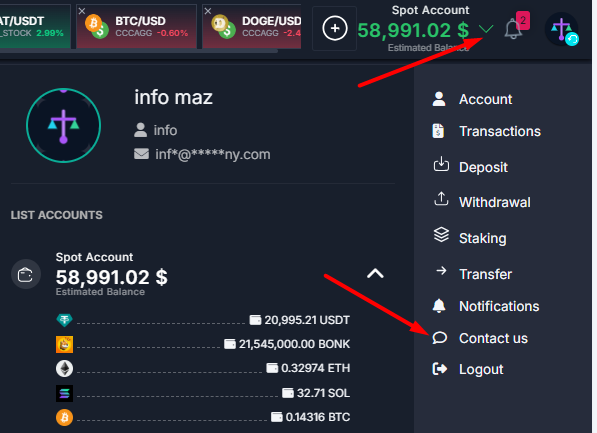The height and width of the screenshot is (433, 597).
Task: Select the BONK balance row
Action: coord(203,344)
